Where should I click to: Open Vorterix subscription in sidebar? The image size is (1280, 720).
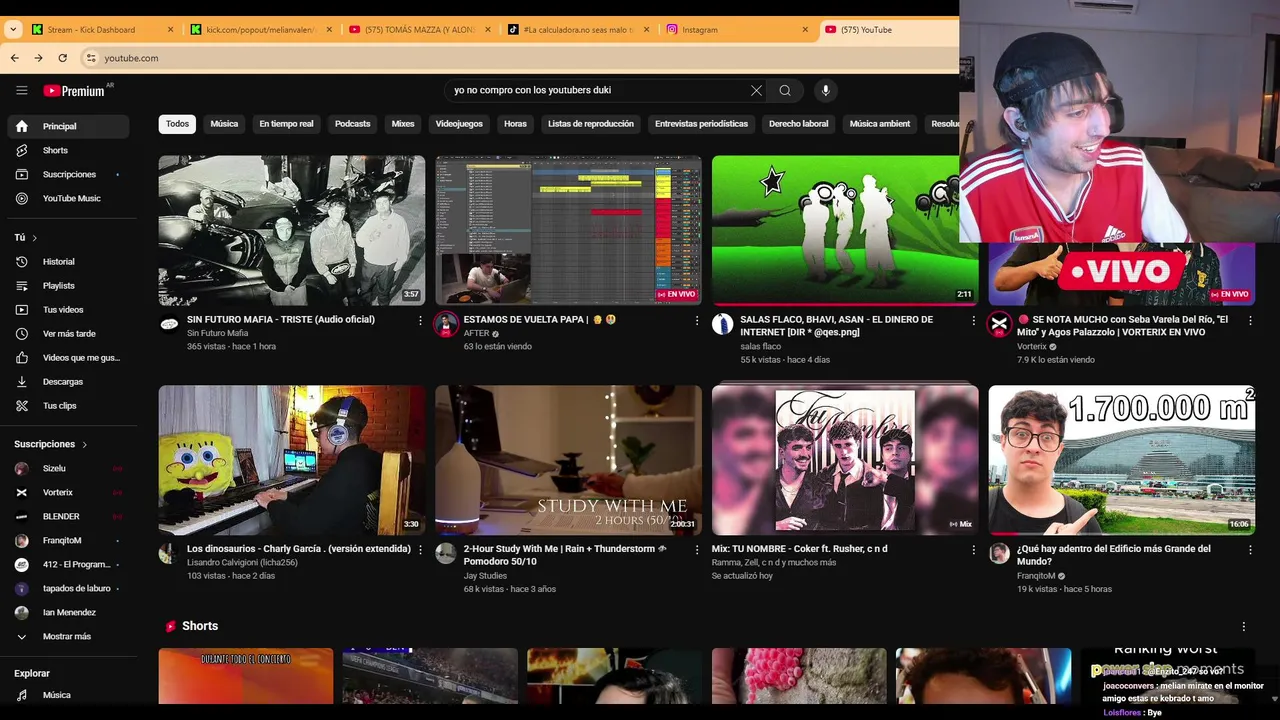point(68,492)
